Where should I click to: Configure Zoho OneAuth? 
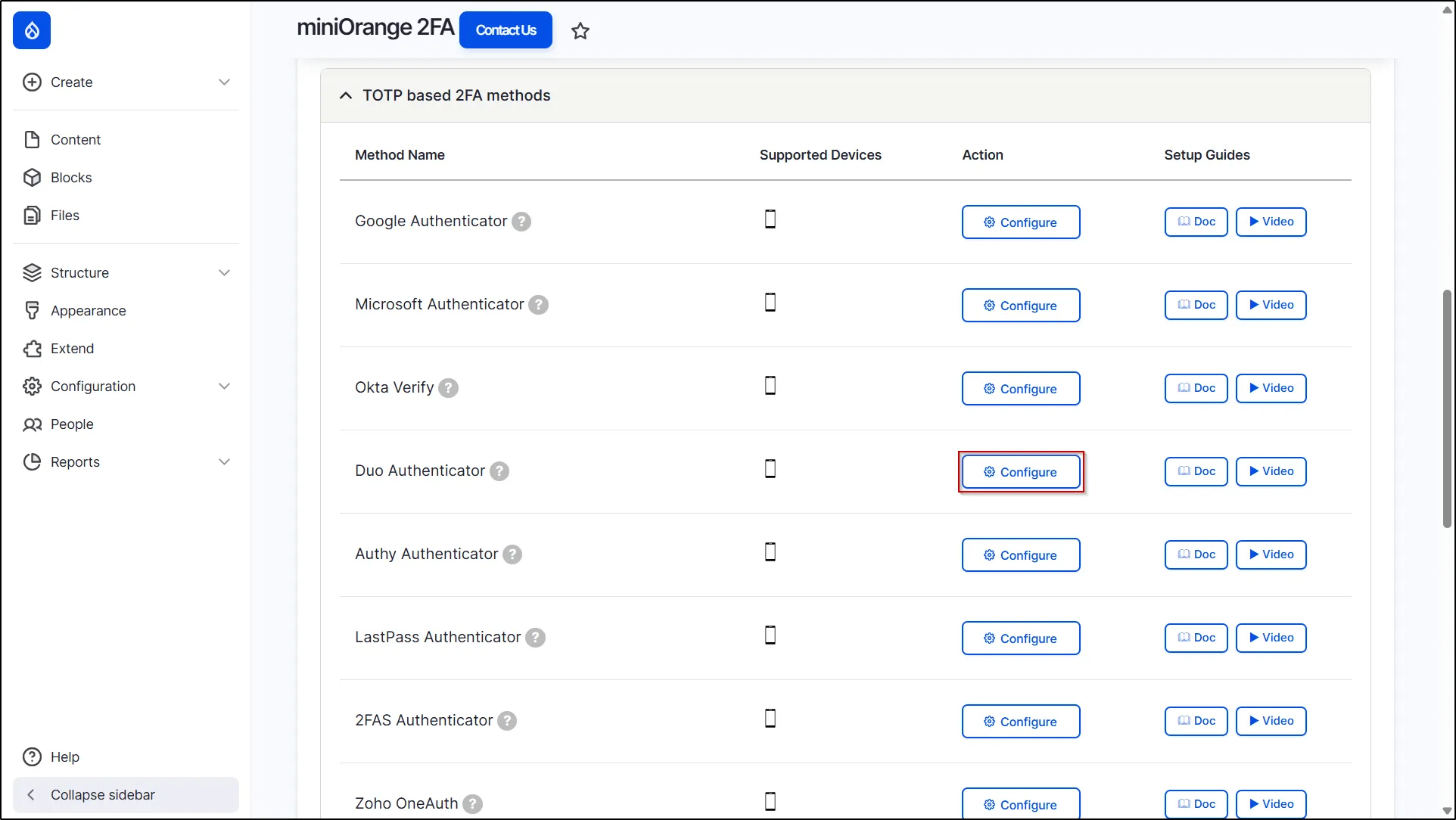click(1021, 804)
